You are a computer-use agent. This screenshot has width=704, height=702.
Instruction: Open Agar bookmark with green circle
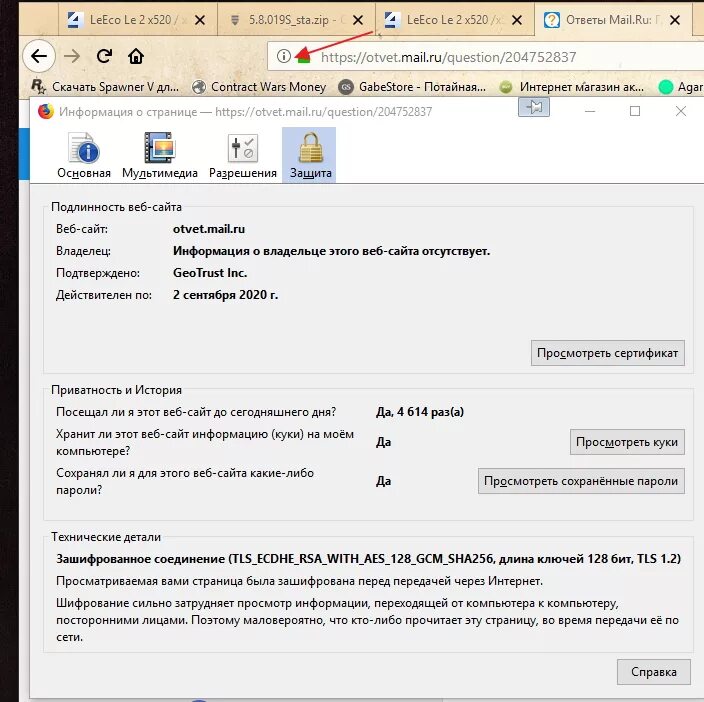(681, 87)
